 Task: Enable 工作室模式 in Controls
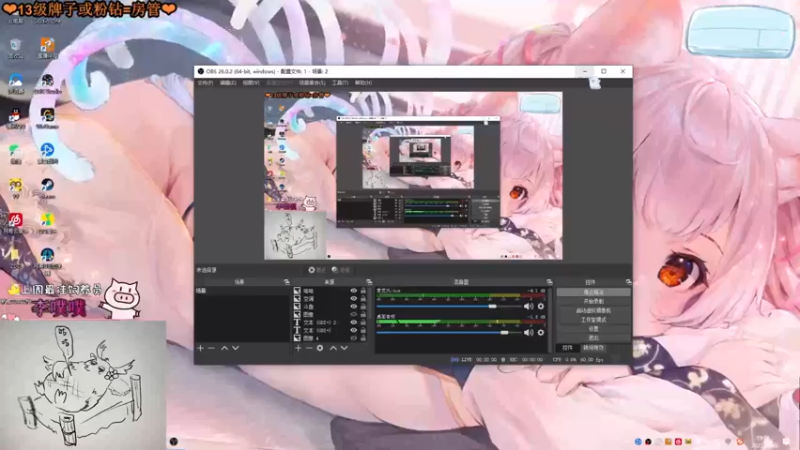[593, 319]
